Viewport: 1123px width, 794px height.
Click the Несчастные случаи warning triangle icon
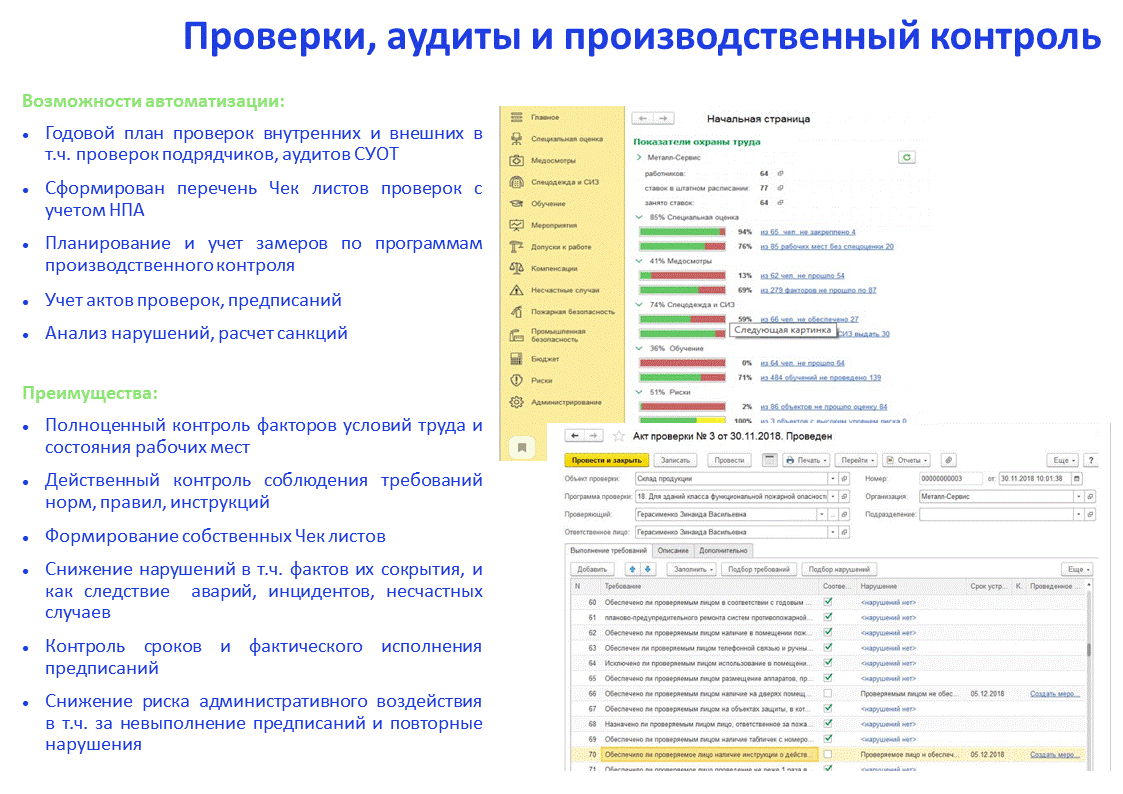click(x=516, y=290)
